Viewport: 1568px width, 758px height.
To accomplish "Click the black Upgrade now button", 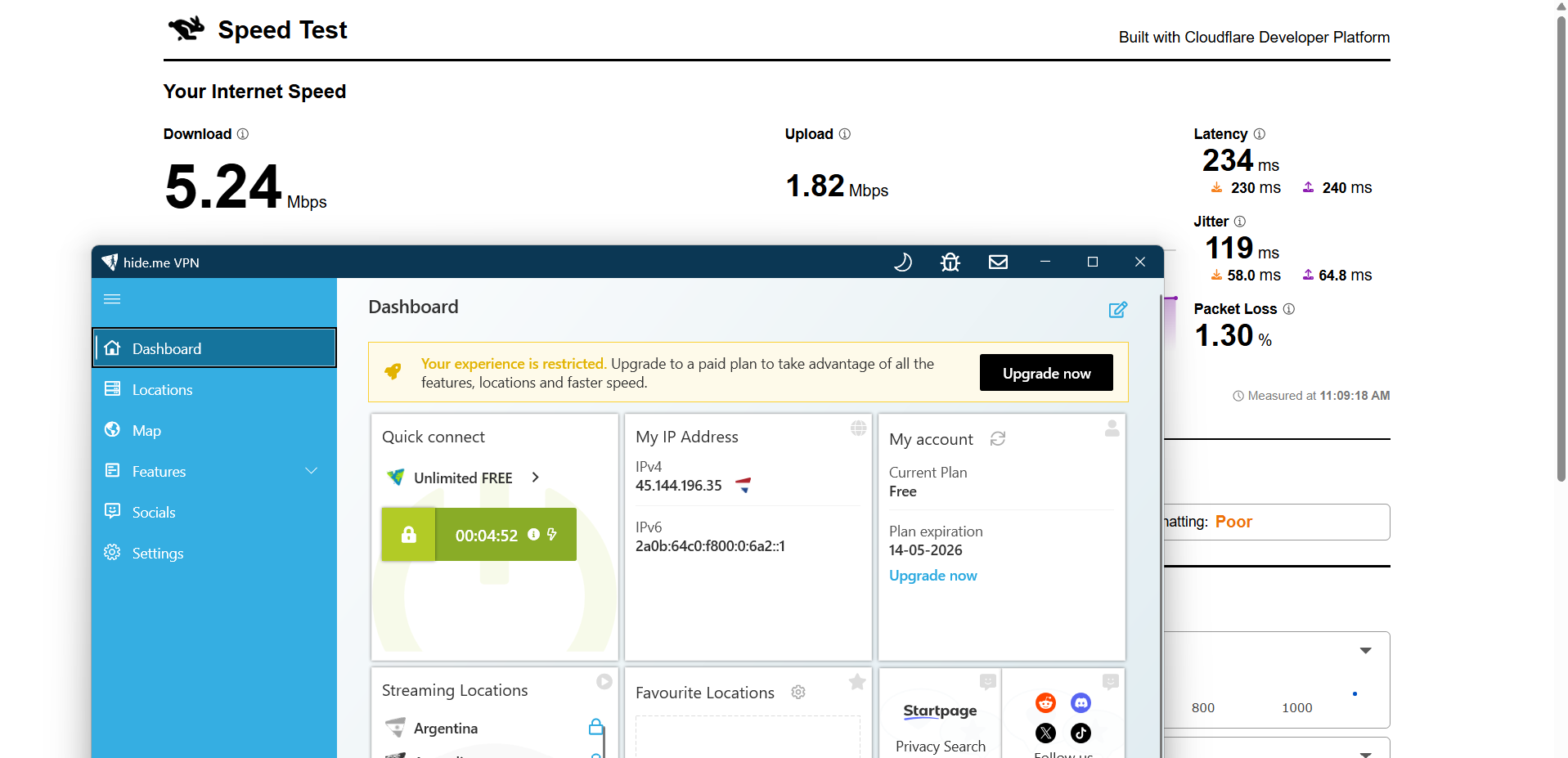I will (x=1046, y=373).
